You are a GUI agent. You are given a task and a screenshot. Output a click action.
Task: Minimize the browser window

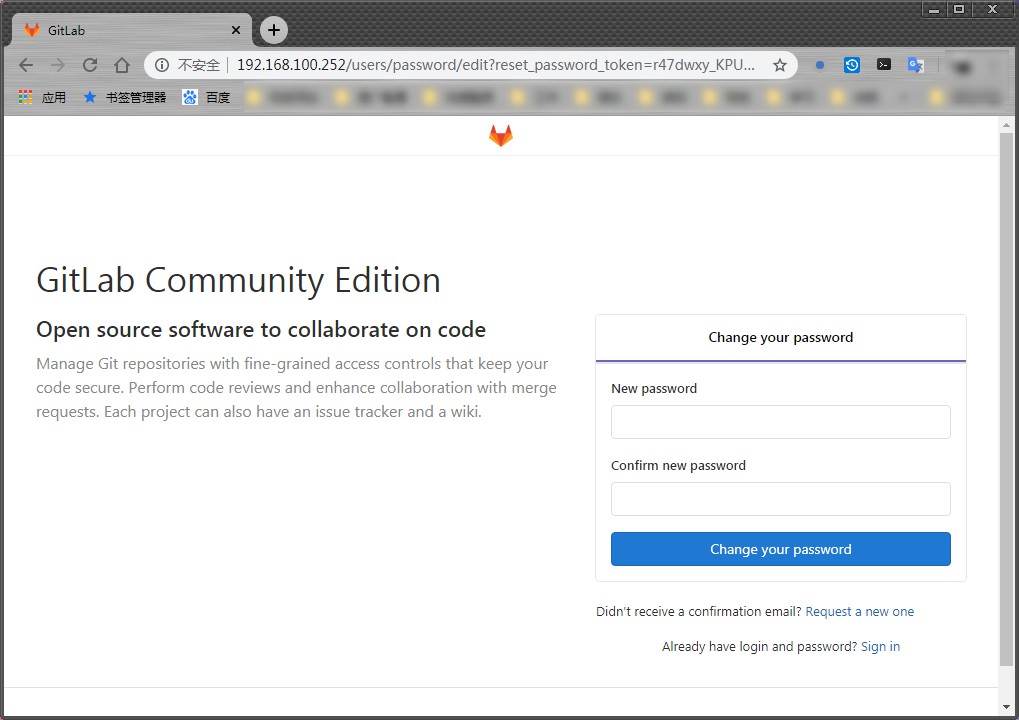[x=934, y=9]
